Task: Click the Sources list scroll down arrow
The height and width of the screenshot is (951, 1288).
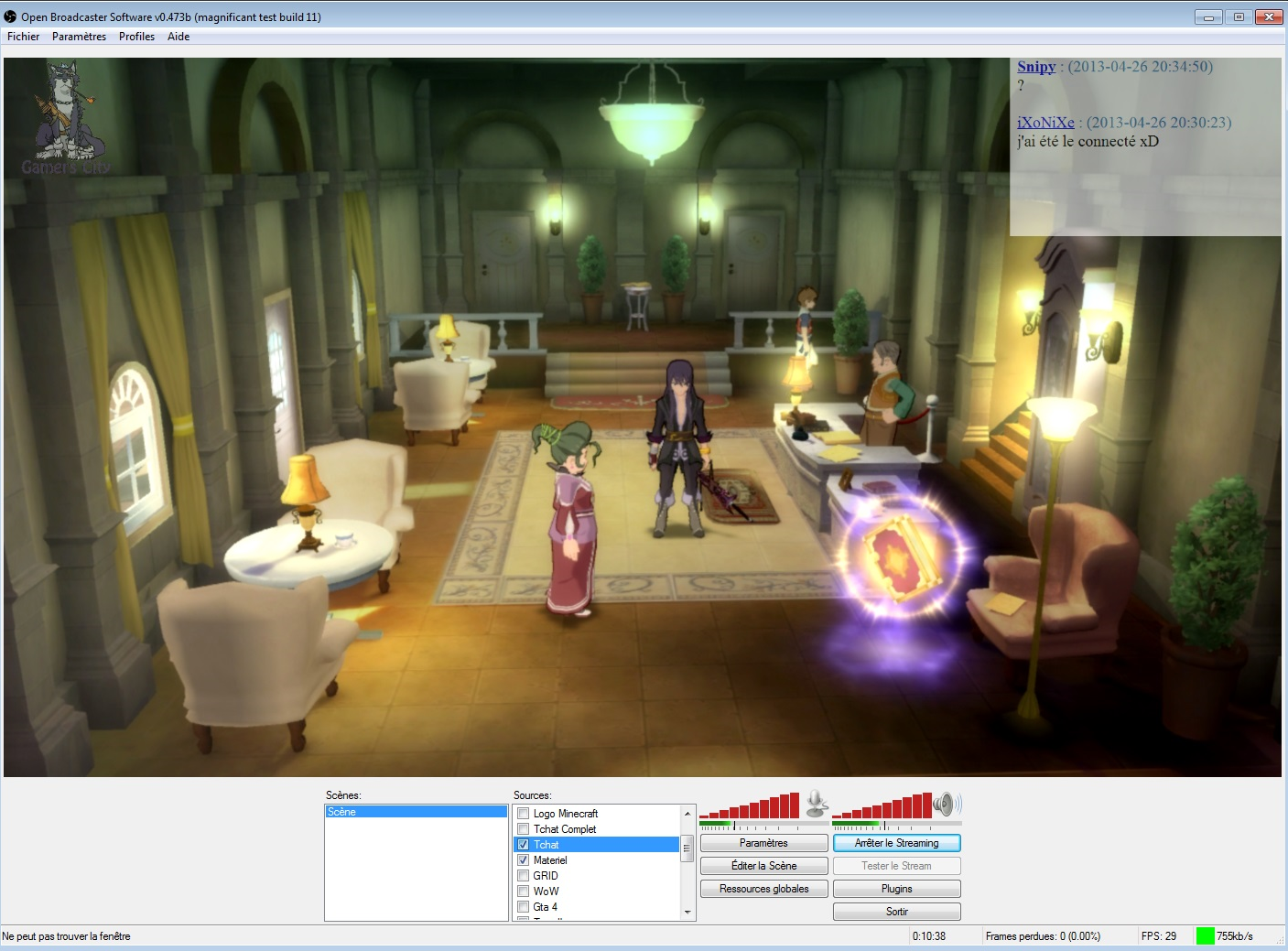Action: click(x=687, y=913)
